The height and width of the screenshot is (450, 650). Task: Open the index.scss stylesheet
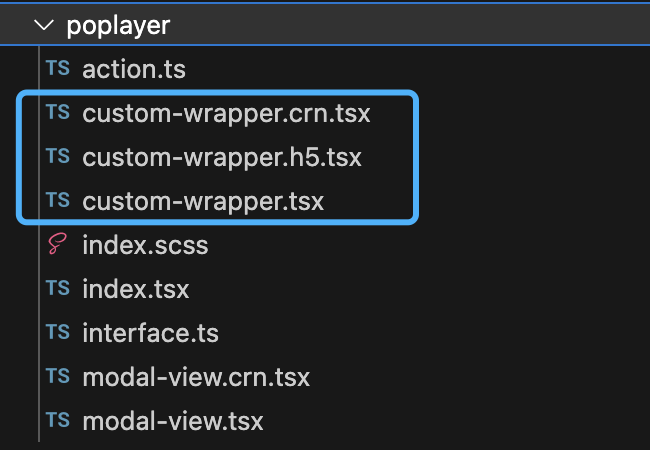click(145, 245)
